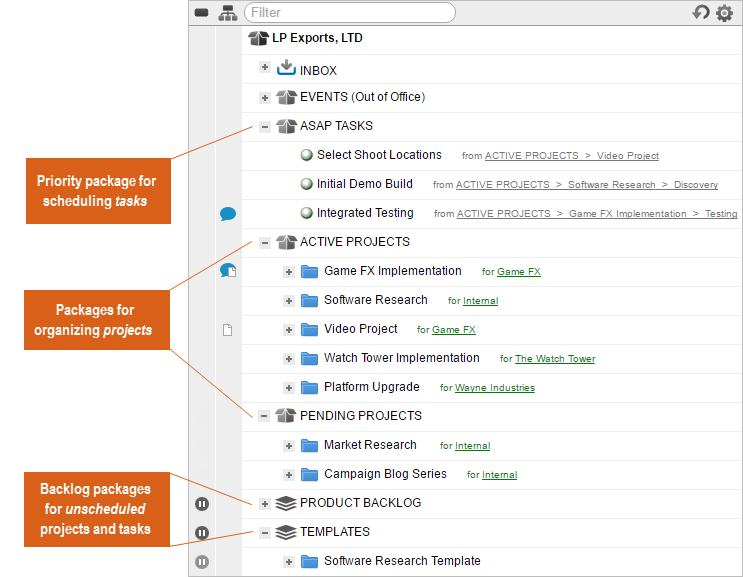The height and width of the screenshot is (577, 743).
Task: Click the collapse-all icon left of hierarchy
Action: pos(202,13)
